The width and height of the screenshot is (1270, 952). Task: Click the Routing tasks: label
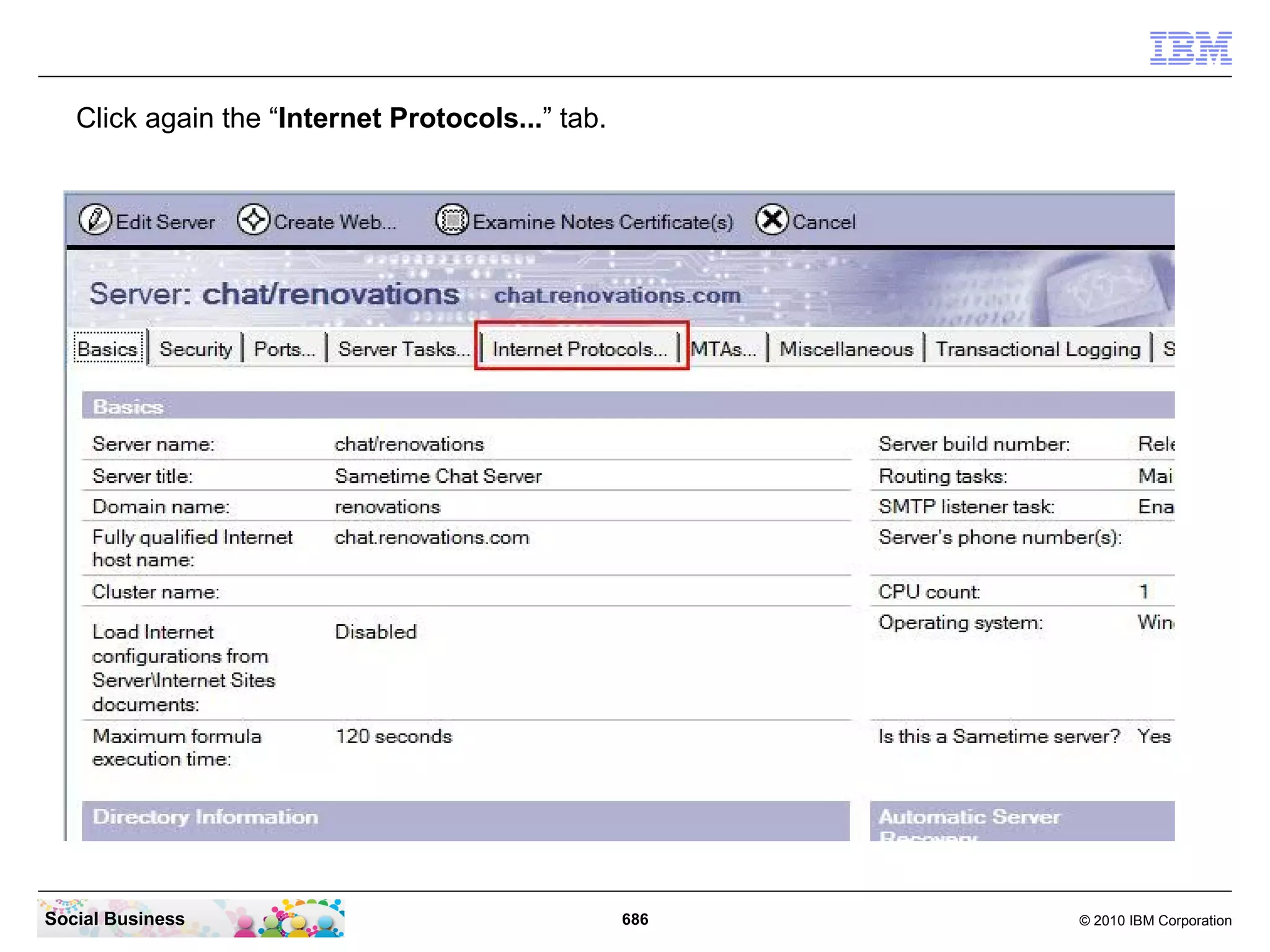tap(943, 475)
